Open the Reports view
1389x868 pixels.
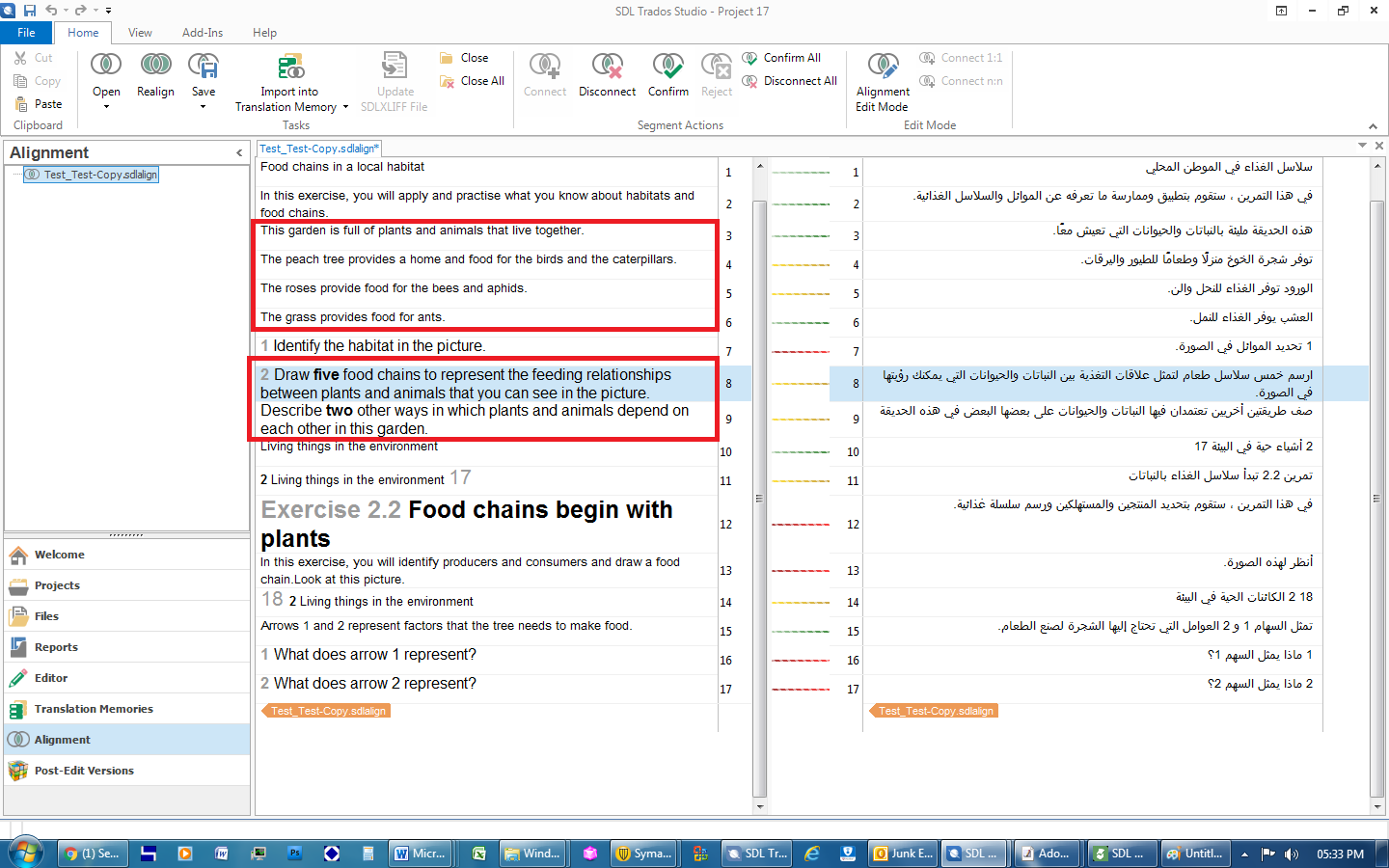click(126, 647)
